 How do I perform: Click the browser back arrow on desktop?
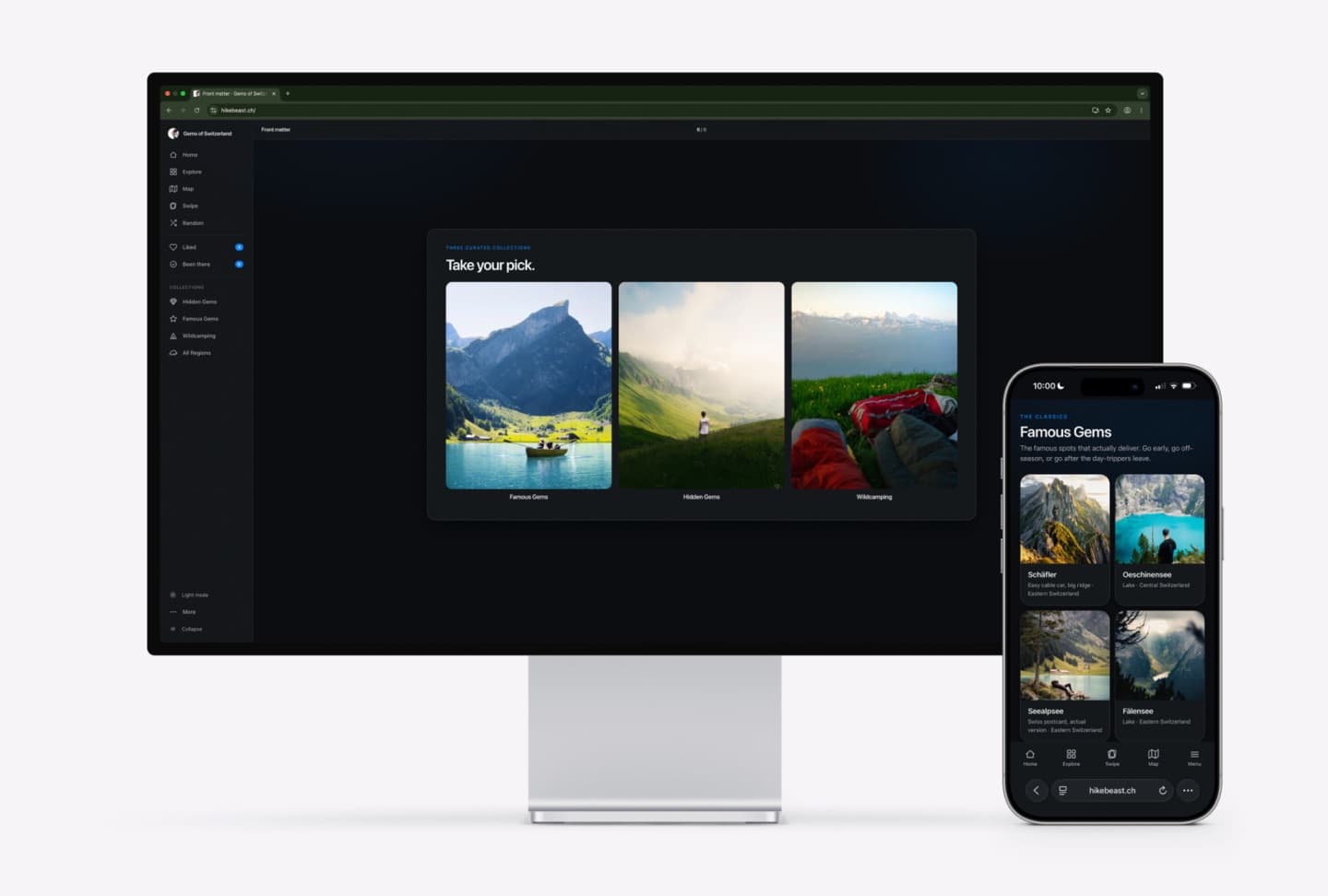[x=169, y=111]
